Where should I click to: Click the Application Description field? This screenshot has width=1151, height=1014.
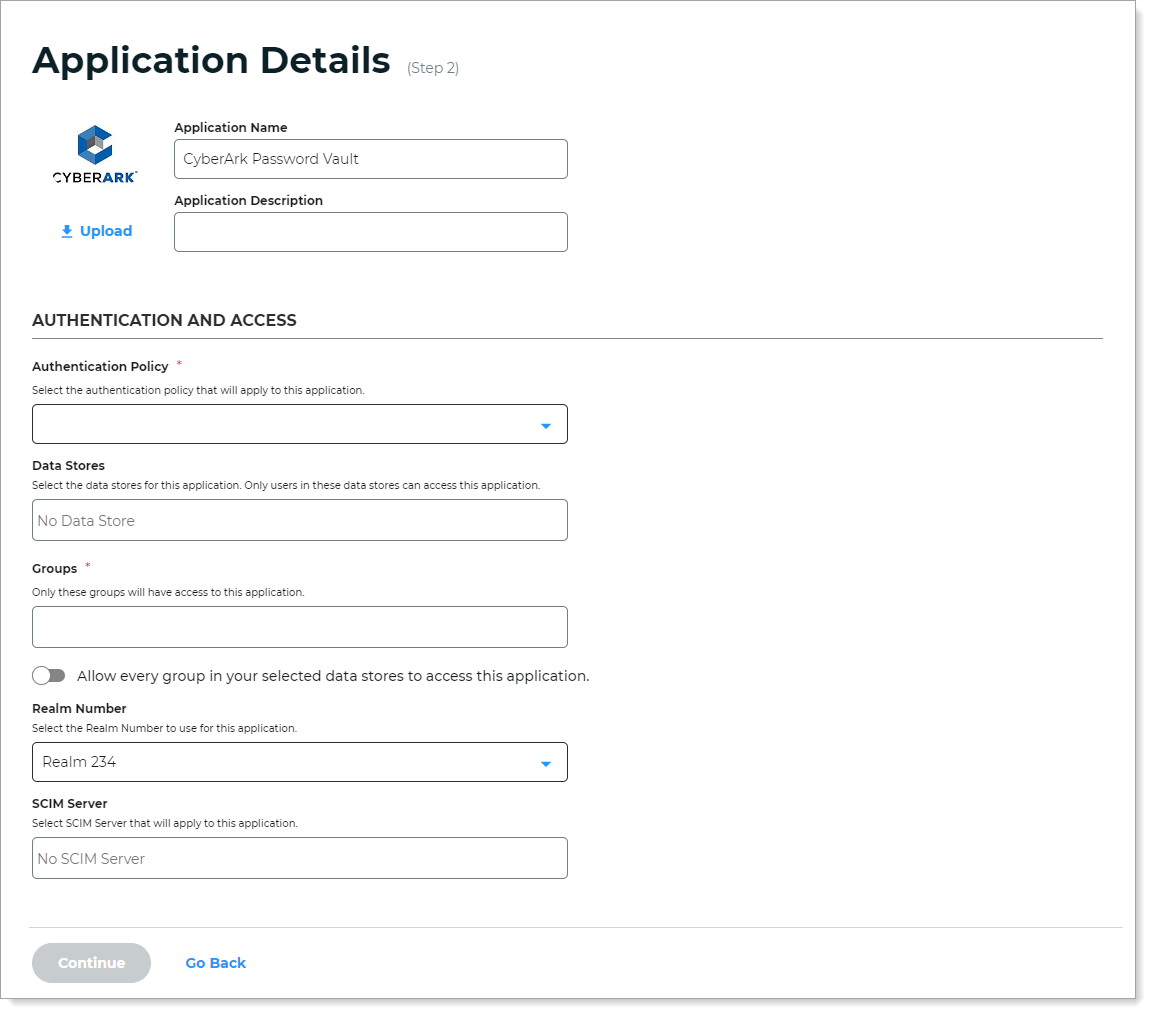coord(370,232)
